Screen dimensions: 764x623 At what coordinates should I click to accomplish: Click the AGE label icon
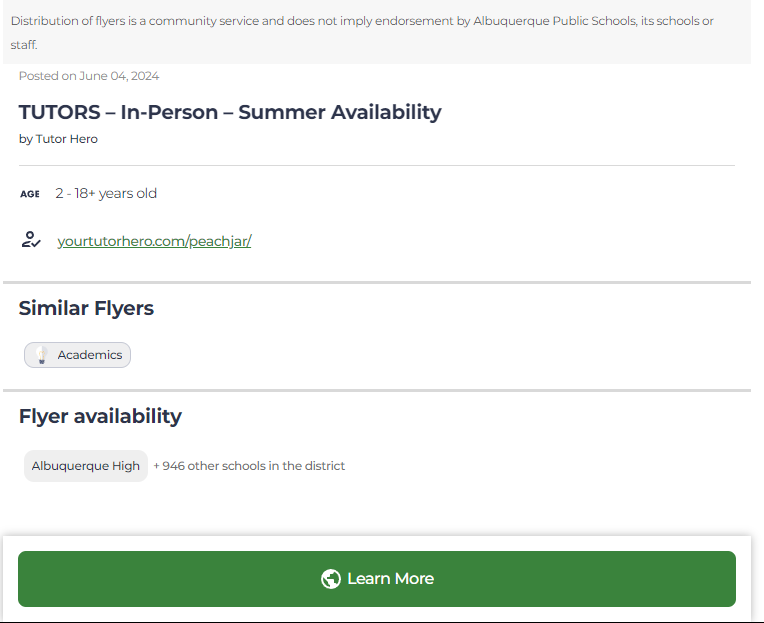pyautogui.click(x=30, y=194)
